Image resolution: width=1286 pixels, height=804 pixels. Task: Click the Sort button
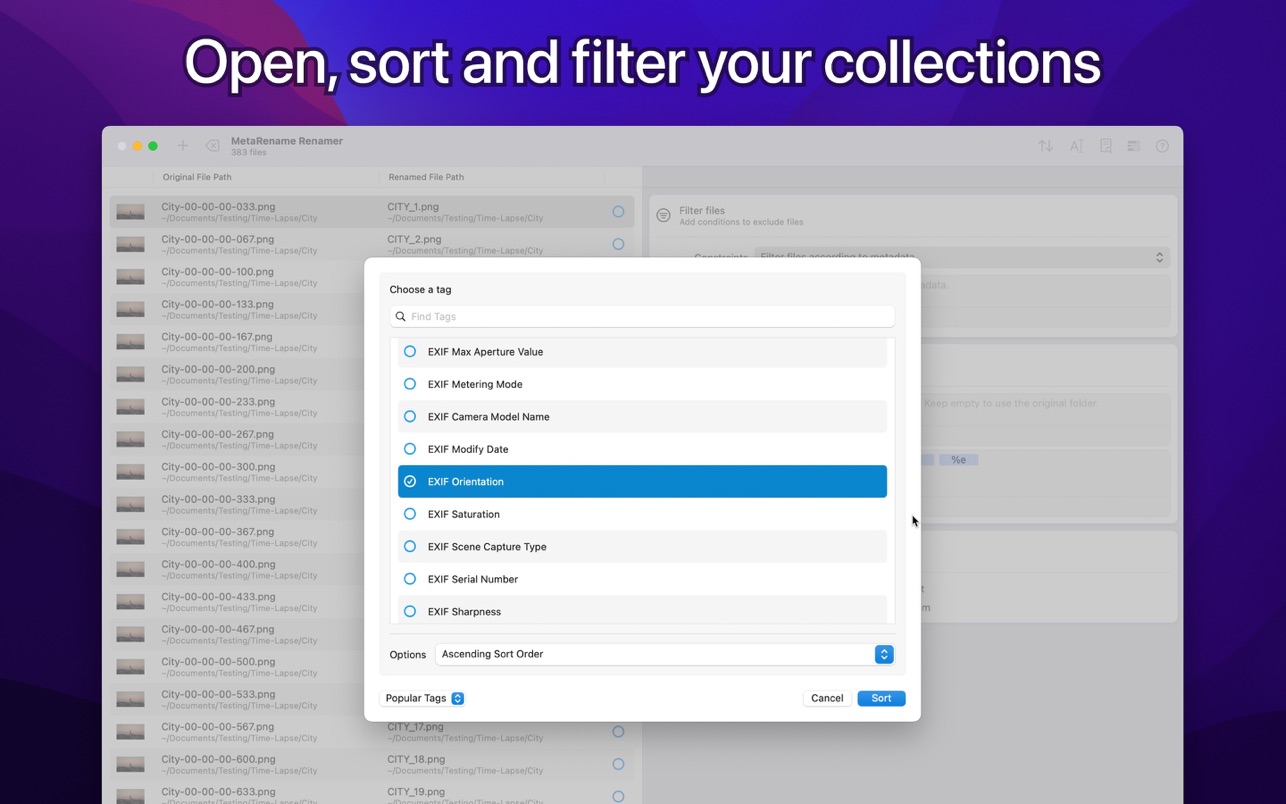click(881, 698)
